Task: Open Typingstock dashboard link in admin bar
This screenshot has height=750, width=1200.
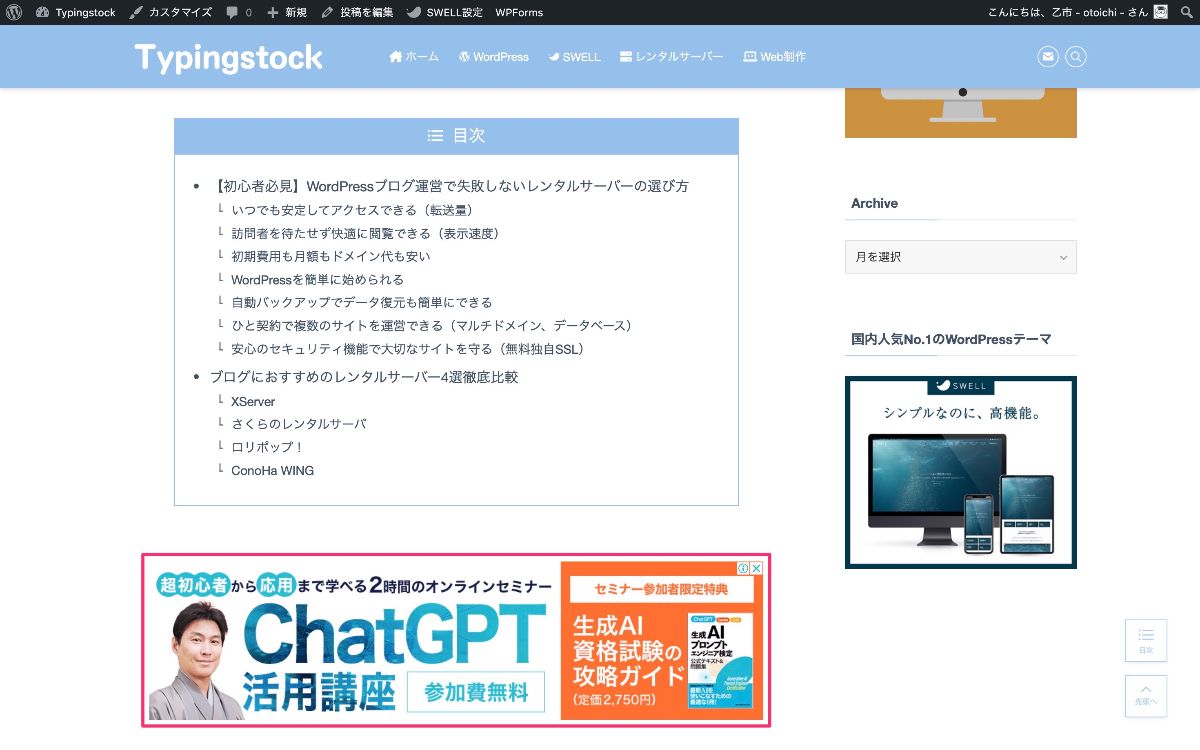Action: point(76,12)
